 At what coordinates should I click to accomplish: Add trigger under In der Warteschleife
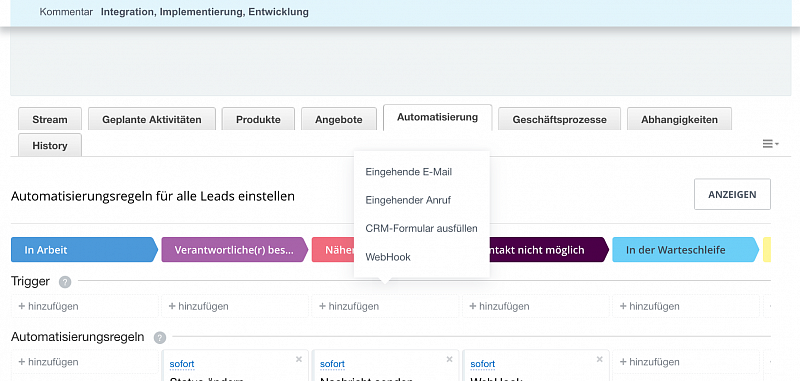pos(649,306)
